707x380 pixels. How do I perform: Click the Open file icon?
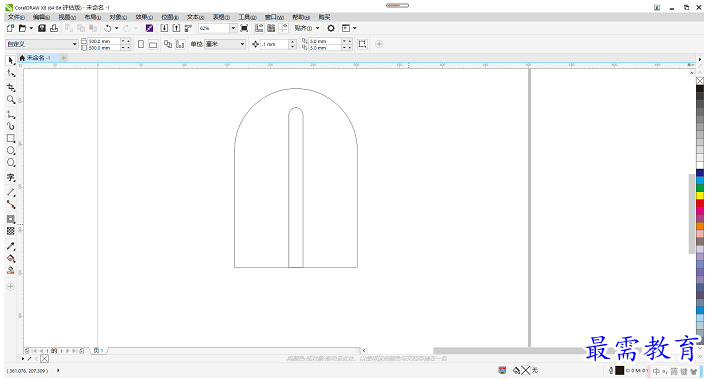click(22, 28)
